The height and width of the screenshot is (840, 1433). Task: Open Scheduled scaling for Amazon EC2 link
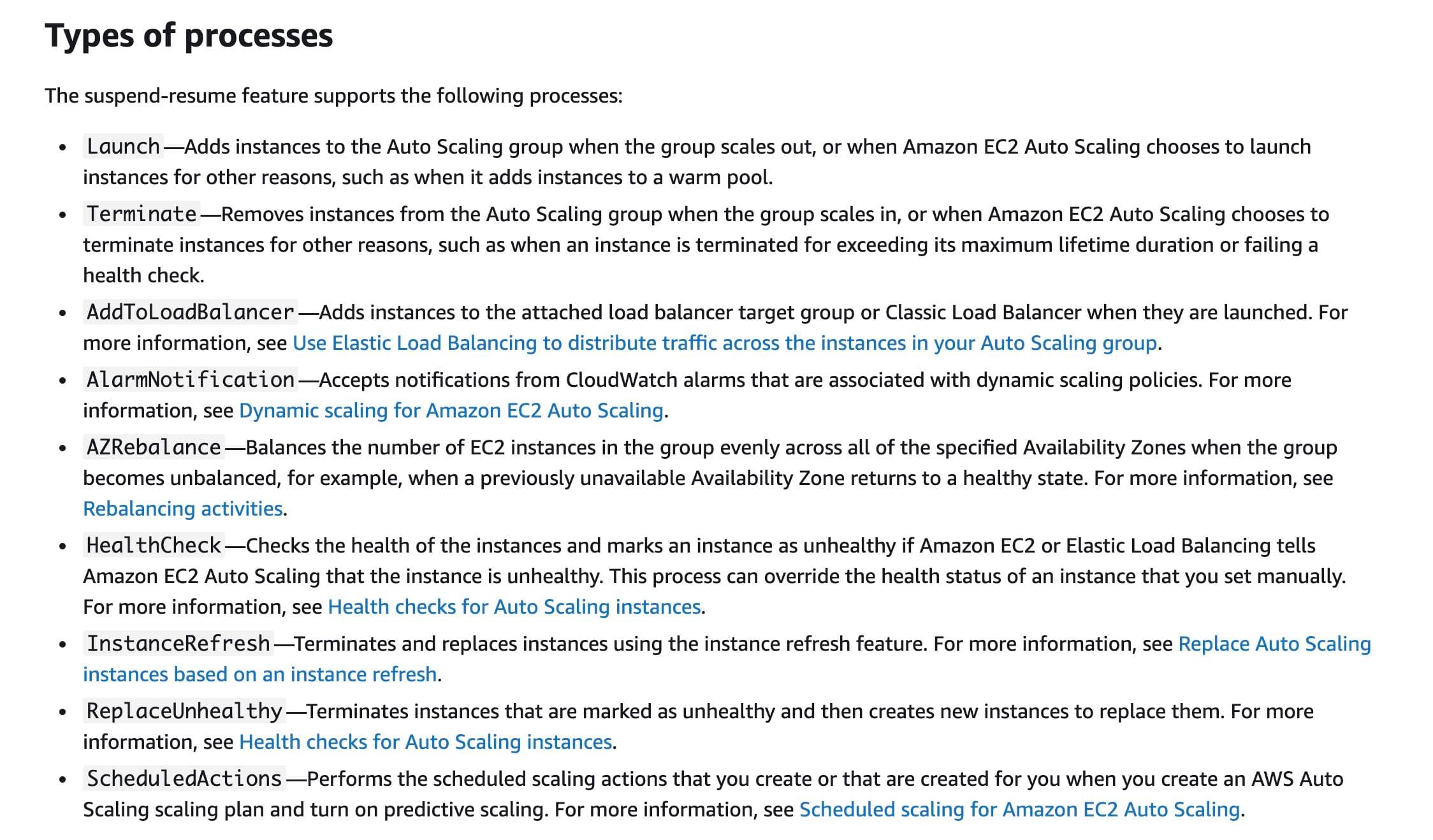[x=1019, y=810]
